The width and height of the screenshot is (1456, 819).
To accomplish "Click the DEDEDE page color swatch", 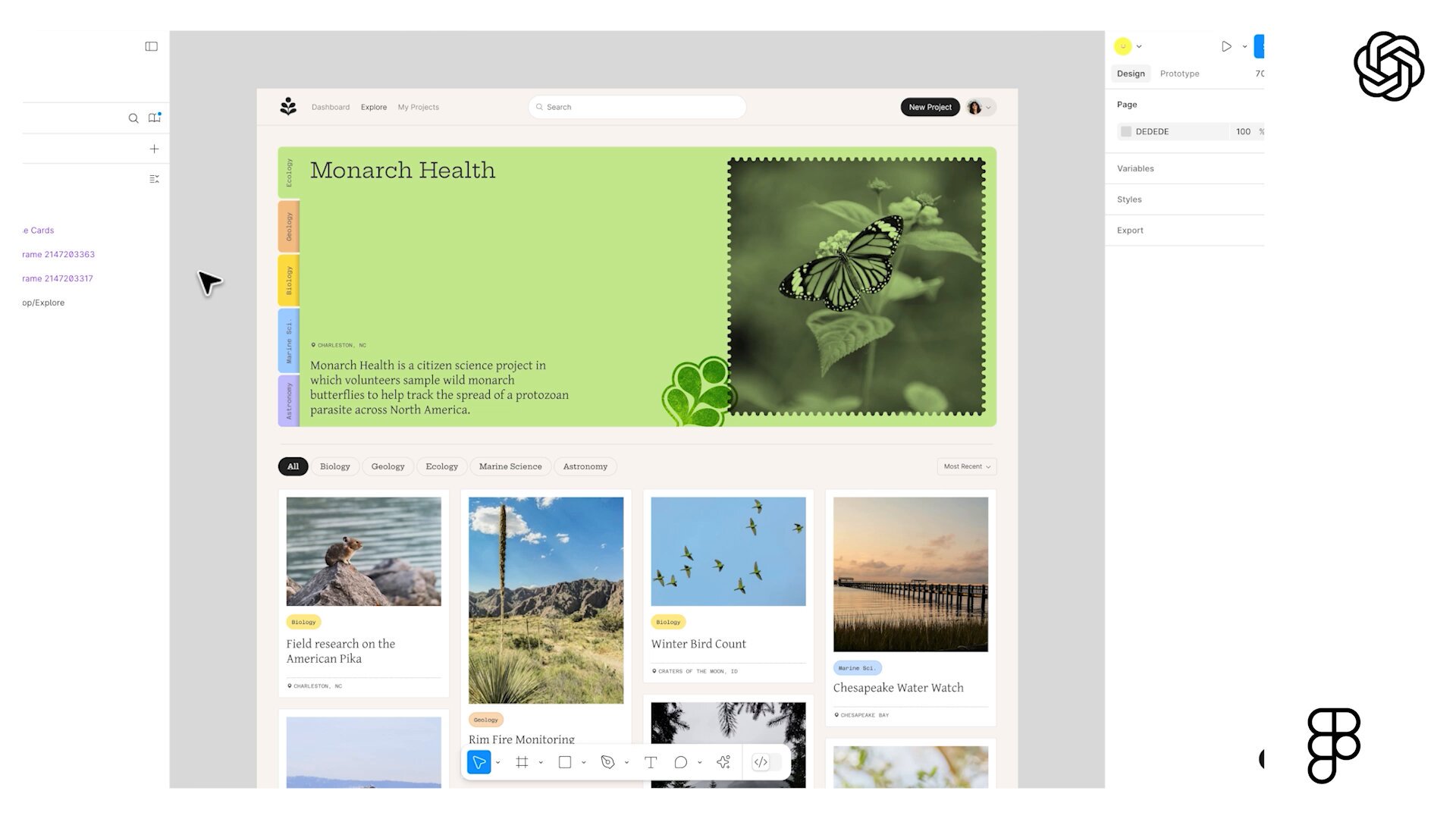I will [1126, 131].
